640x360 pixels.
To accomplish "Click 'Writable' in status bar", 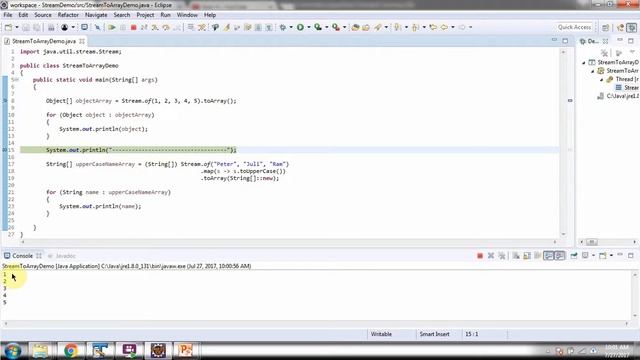I will tap(381, 334).
